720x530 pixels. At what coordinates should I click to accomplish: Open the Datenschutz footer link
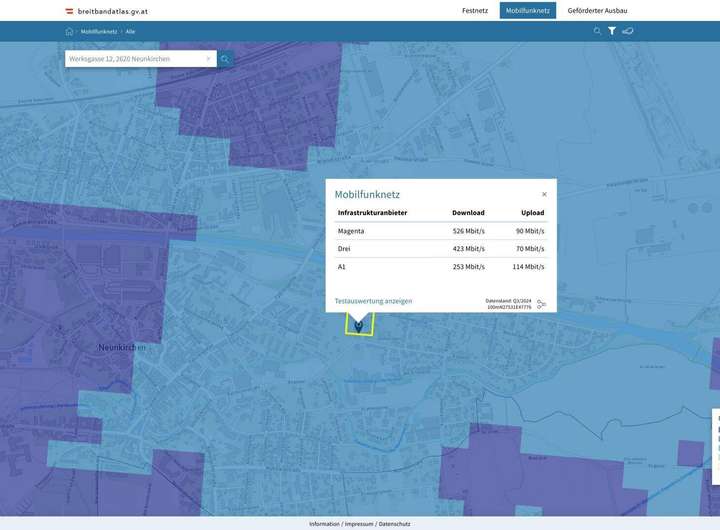(x=394, y=524)
